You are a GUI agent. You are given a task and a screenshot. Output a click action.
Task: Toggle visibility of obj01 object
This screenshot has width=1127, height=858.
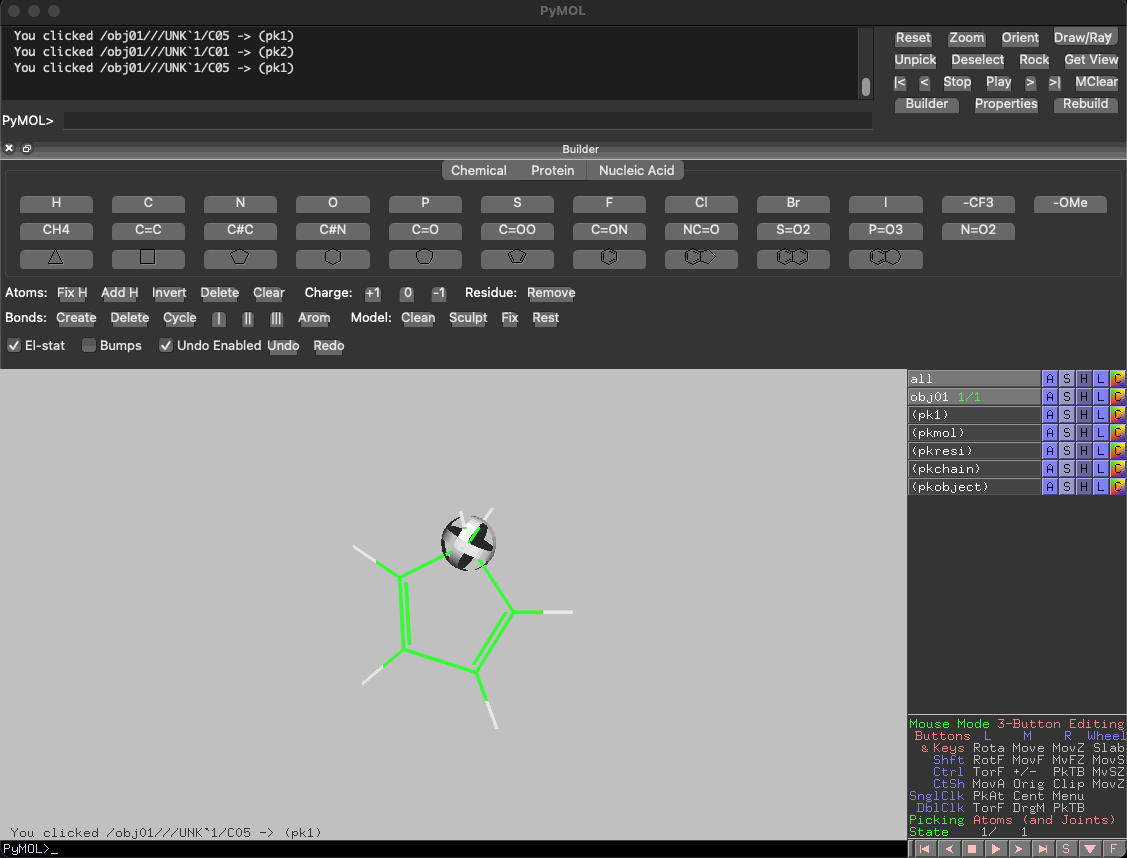tap(974, 397)
